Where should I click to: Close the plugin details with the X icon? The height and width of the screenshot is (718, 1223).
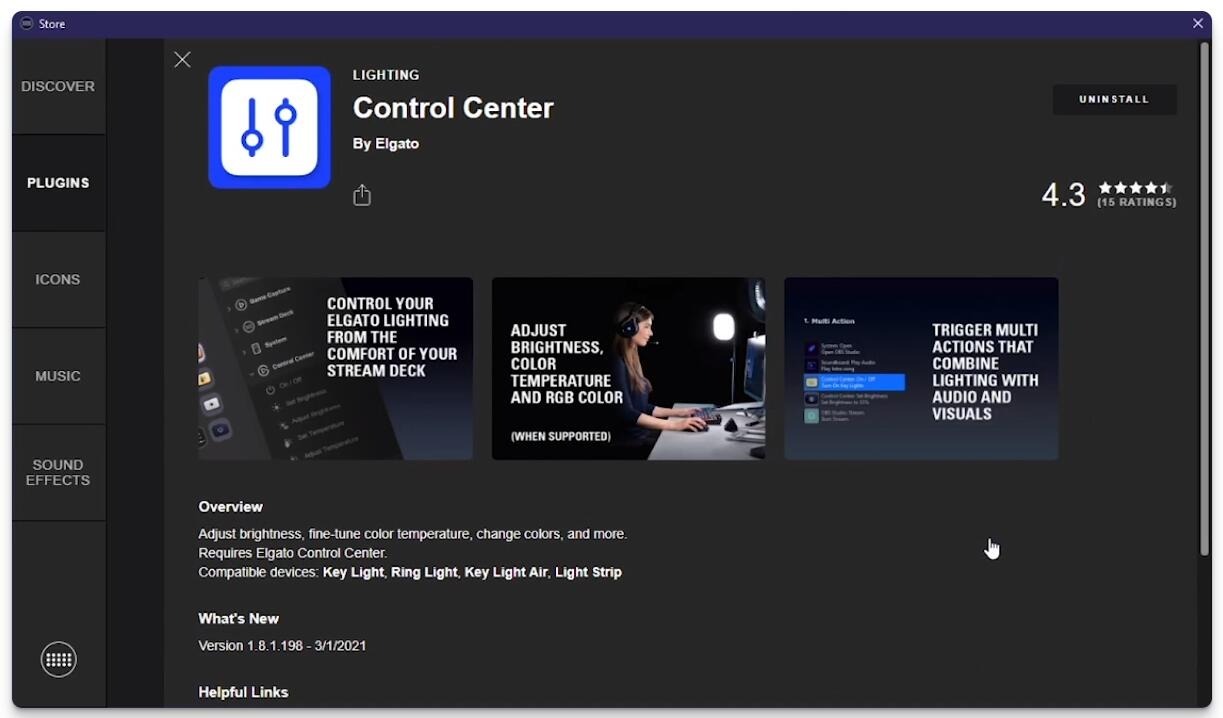tap(182, 60)
